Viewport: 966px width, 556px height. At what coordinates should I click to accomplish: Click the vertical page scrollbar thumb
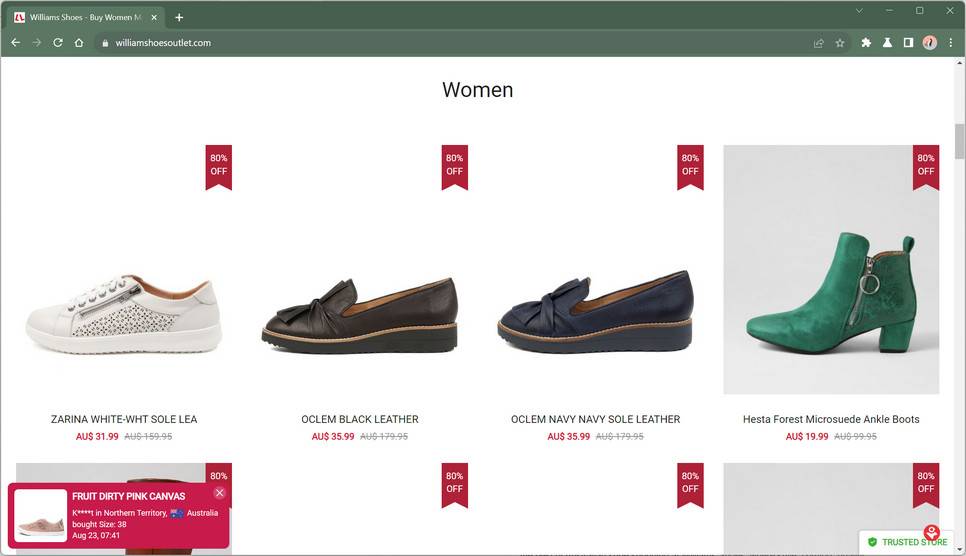(x=960, y=141)
